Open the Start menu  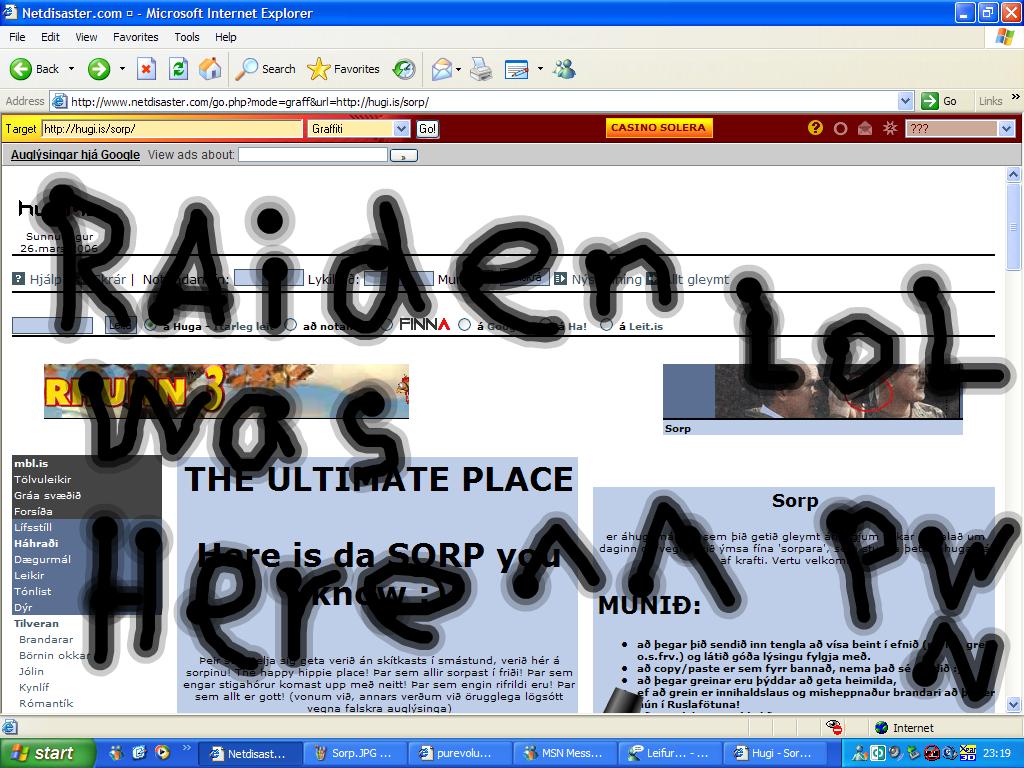tap(46, 753)
